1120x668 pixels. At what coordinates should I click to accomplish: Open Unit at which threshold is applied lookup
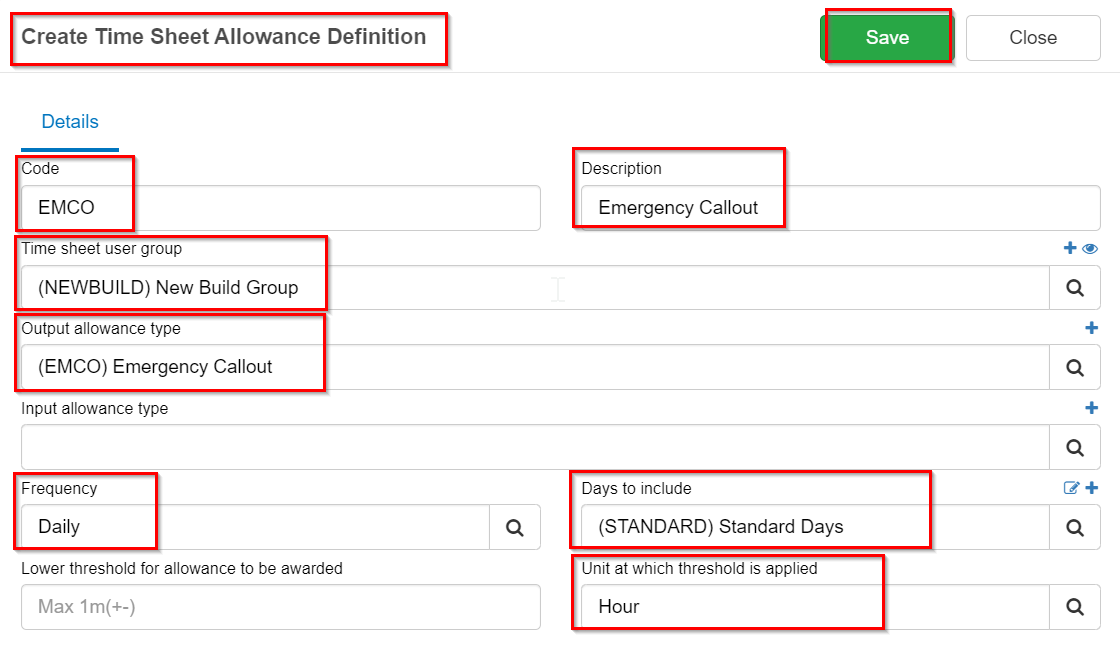(x=1075, y=607)
